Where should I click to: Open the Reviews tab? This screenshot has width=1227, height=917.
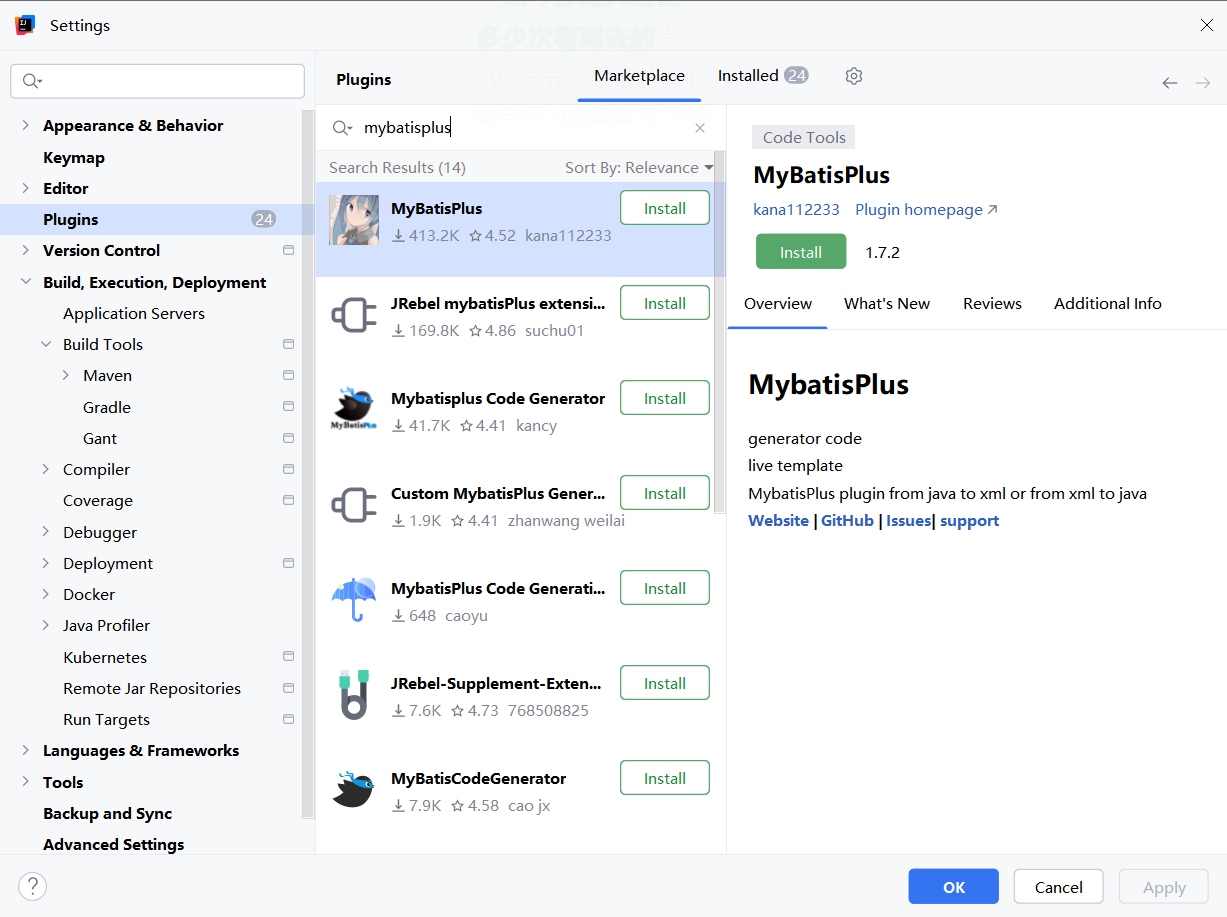(x=992, y=304)
